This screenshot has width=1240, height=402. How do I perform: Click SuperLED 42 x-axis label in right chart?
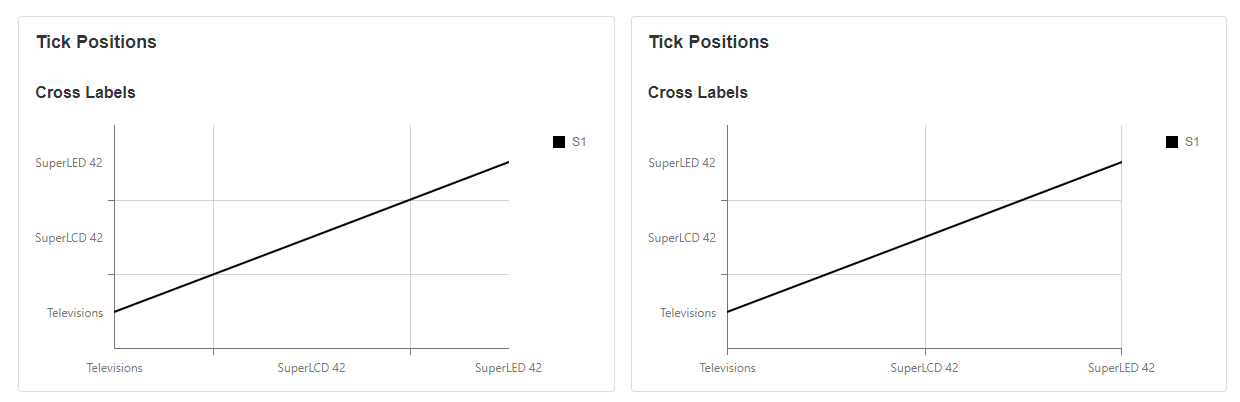click(x=1121, y=368)
